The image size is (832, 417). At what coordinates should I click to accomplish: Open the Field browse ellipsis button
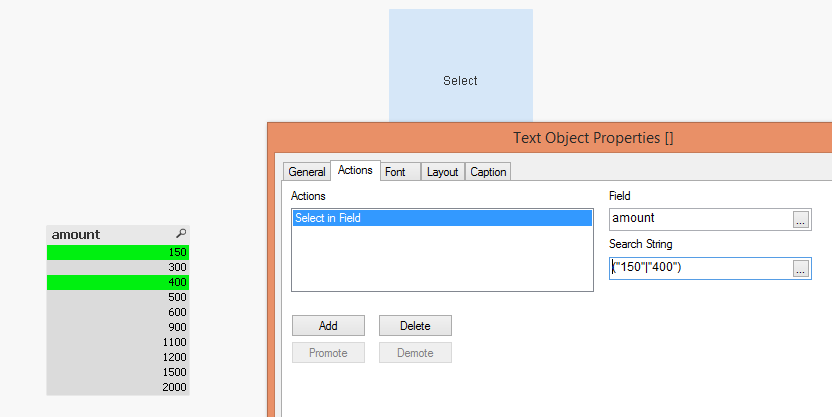[801, 220]
